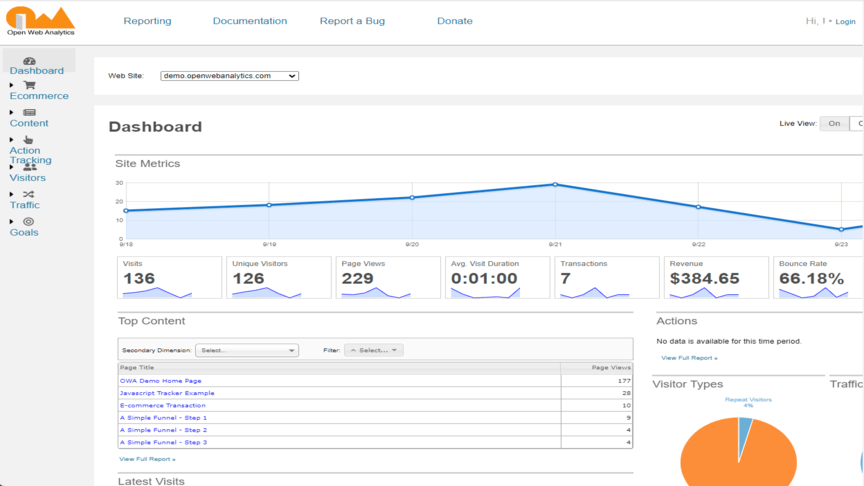Open the Javascript Tracker Example link
Viewport: 864px width, 486px height.
[x=167, y=393]
